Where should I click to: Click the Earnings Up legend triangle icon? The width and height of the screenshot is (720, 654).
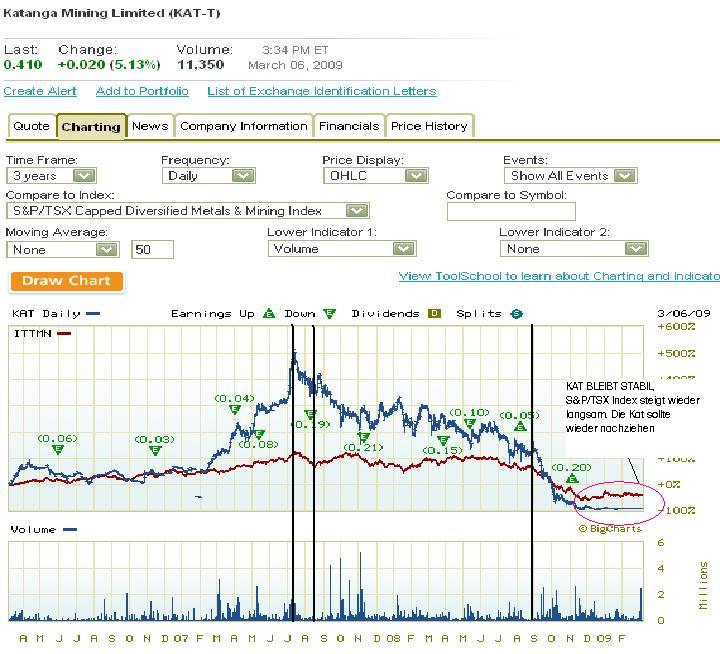coord(269,314)
